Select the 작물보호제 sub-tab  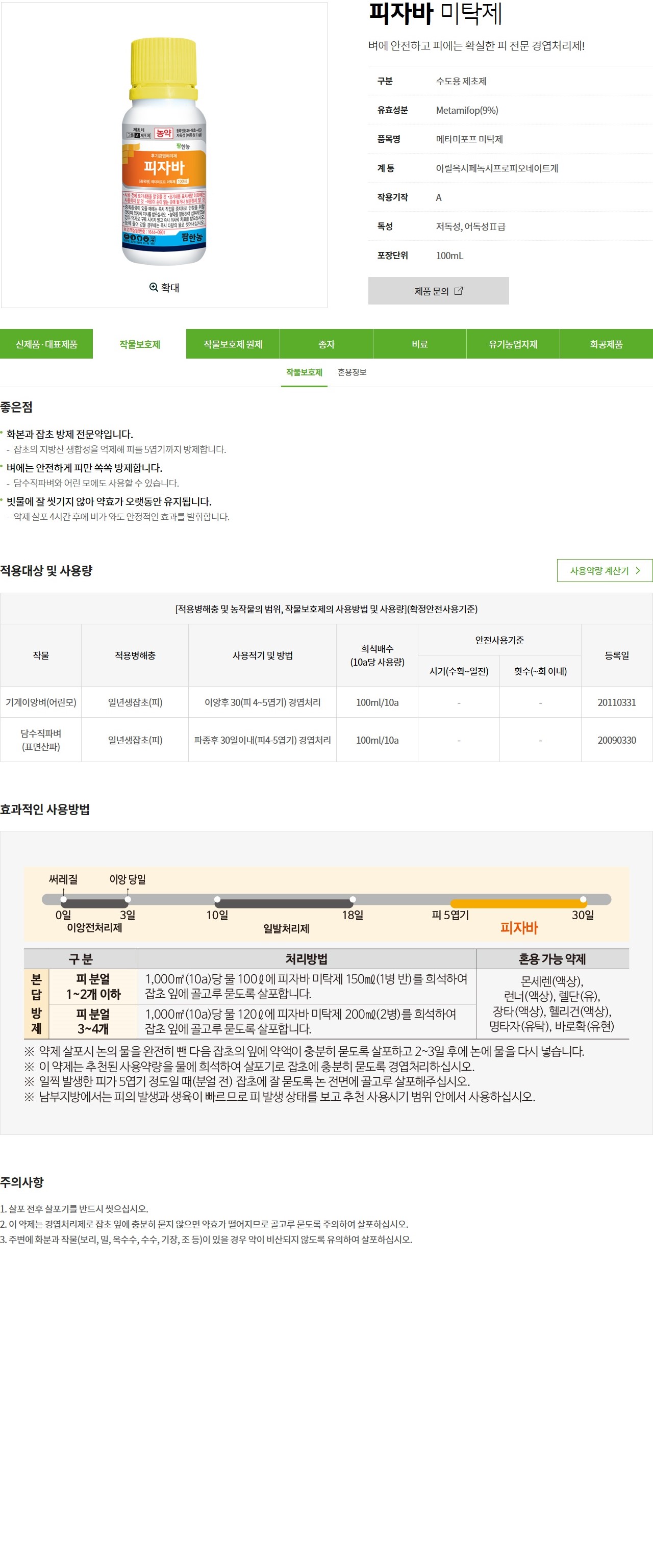tap(304, 372)
